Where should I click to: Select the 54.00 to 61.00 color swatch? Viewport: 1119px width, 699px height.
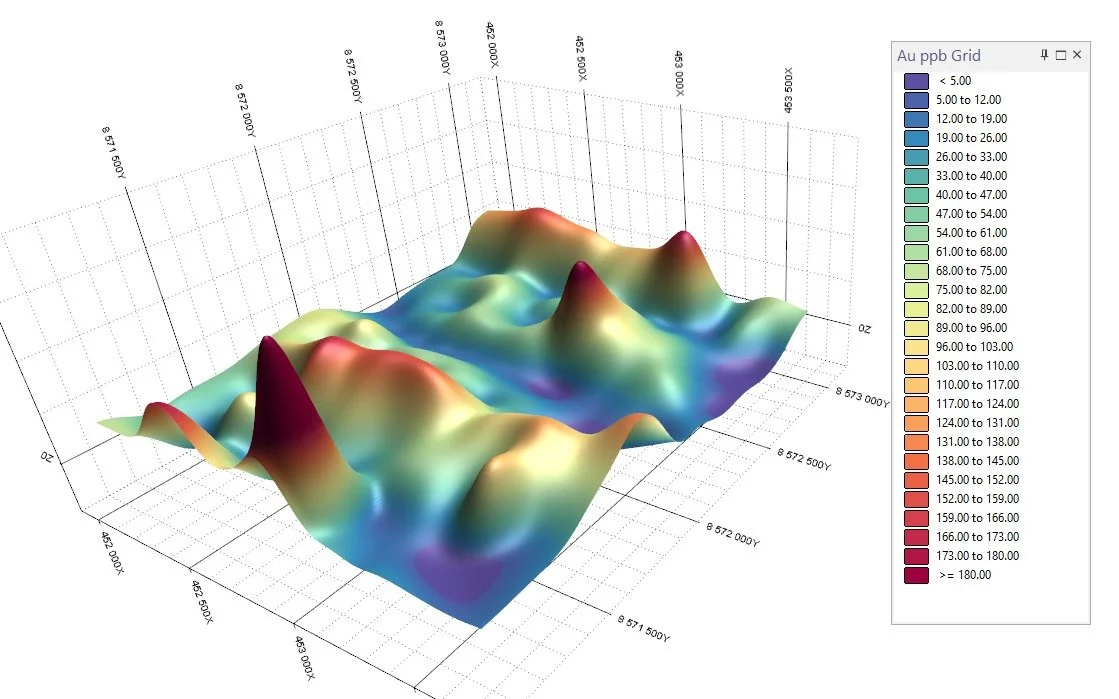pyautogui.click(x=916, y=233)
